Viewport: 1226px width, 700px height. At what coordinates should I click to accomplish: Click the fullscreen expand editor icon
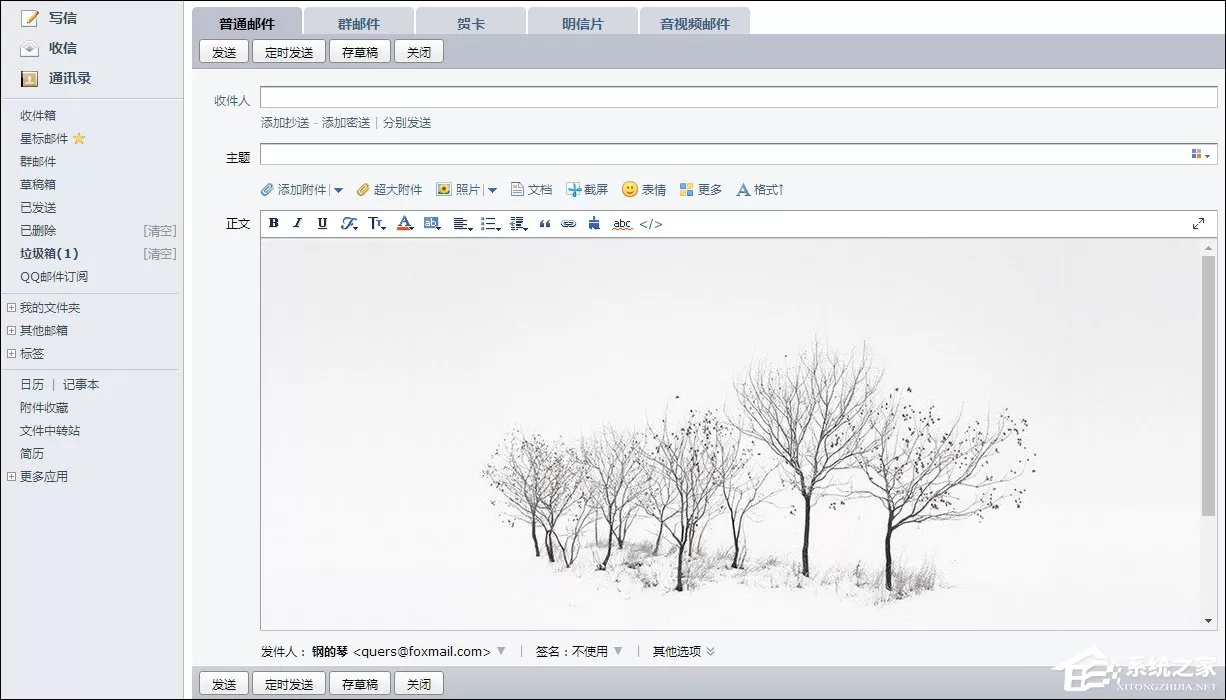[x=1199, y=224]
